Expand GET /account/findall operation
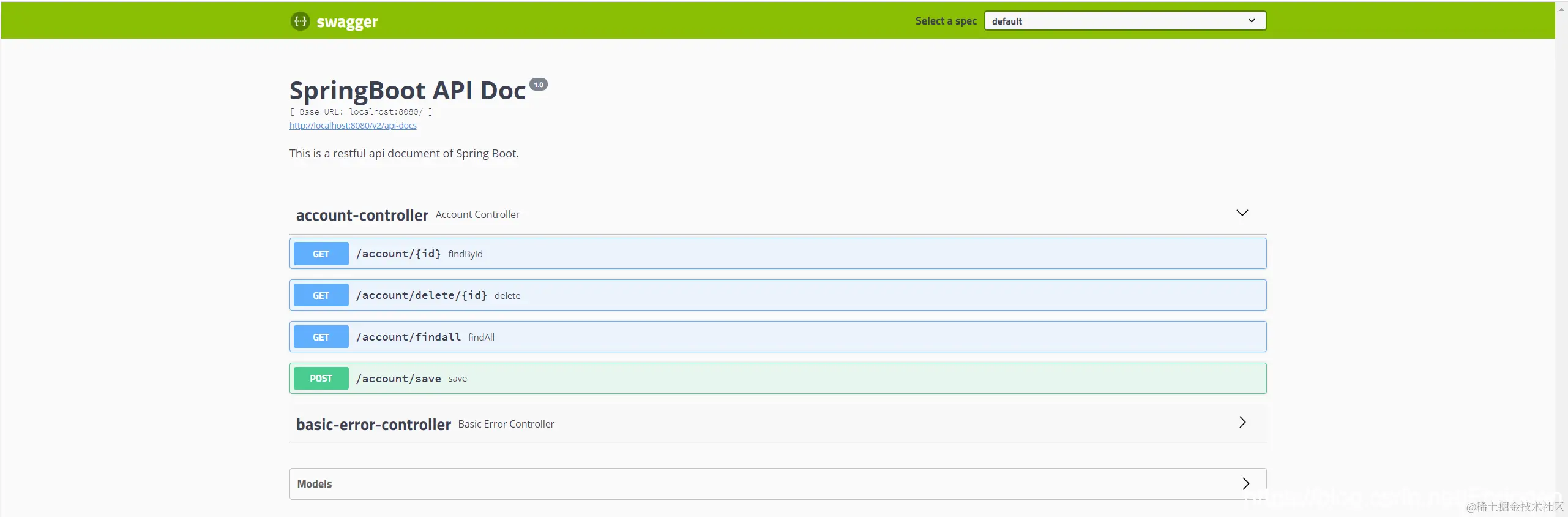 [x=778, y=337]
